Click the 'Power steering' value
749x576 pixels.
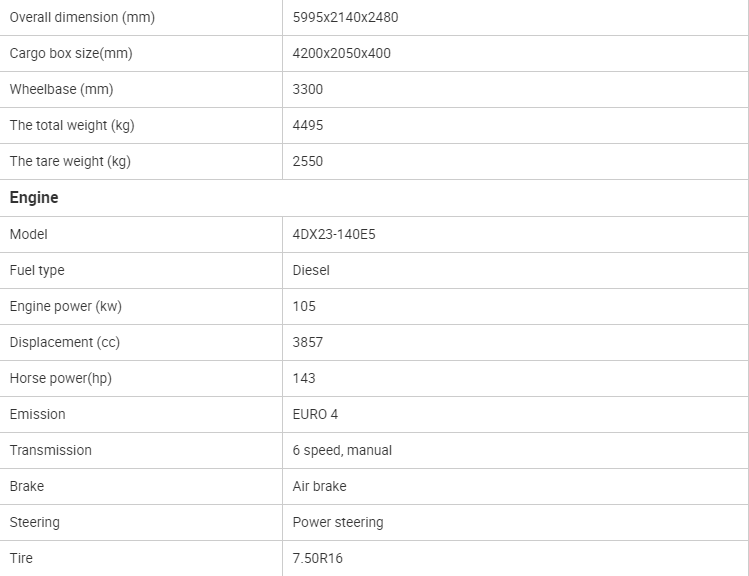[x=338, y=522]
